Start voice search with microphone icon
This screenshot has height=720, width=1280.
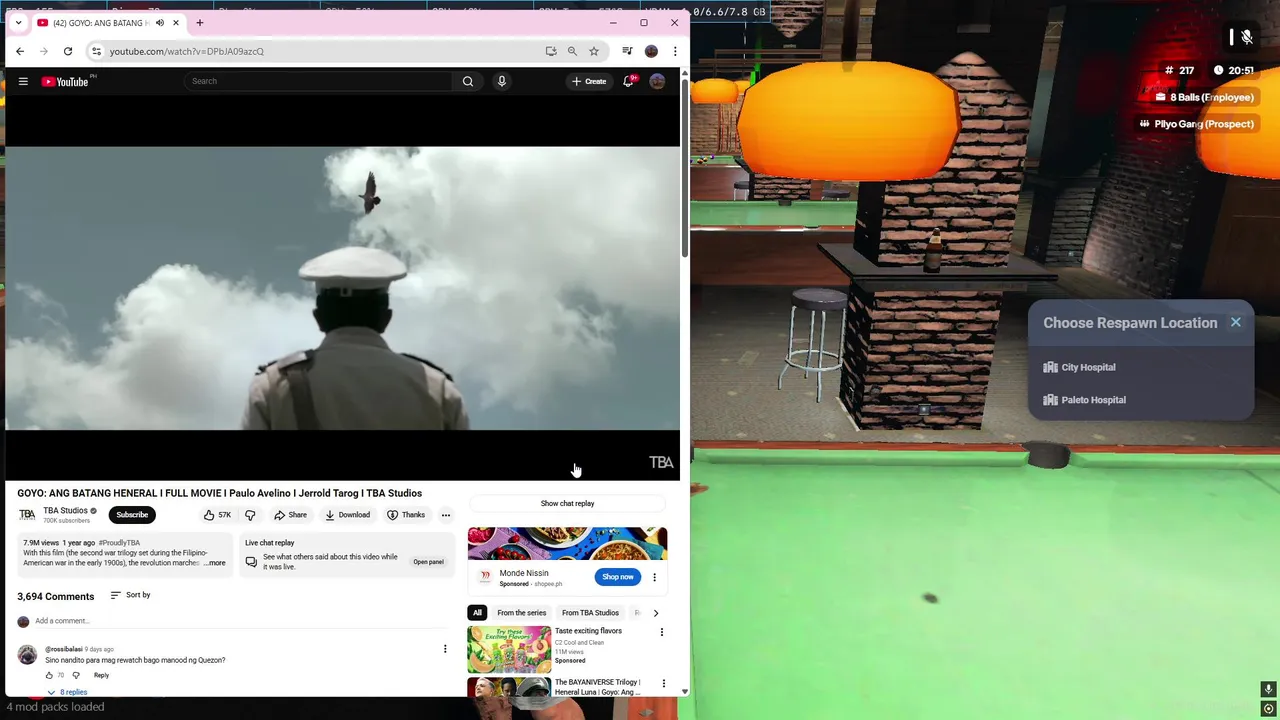(502, 81)
